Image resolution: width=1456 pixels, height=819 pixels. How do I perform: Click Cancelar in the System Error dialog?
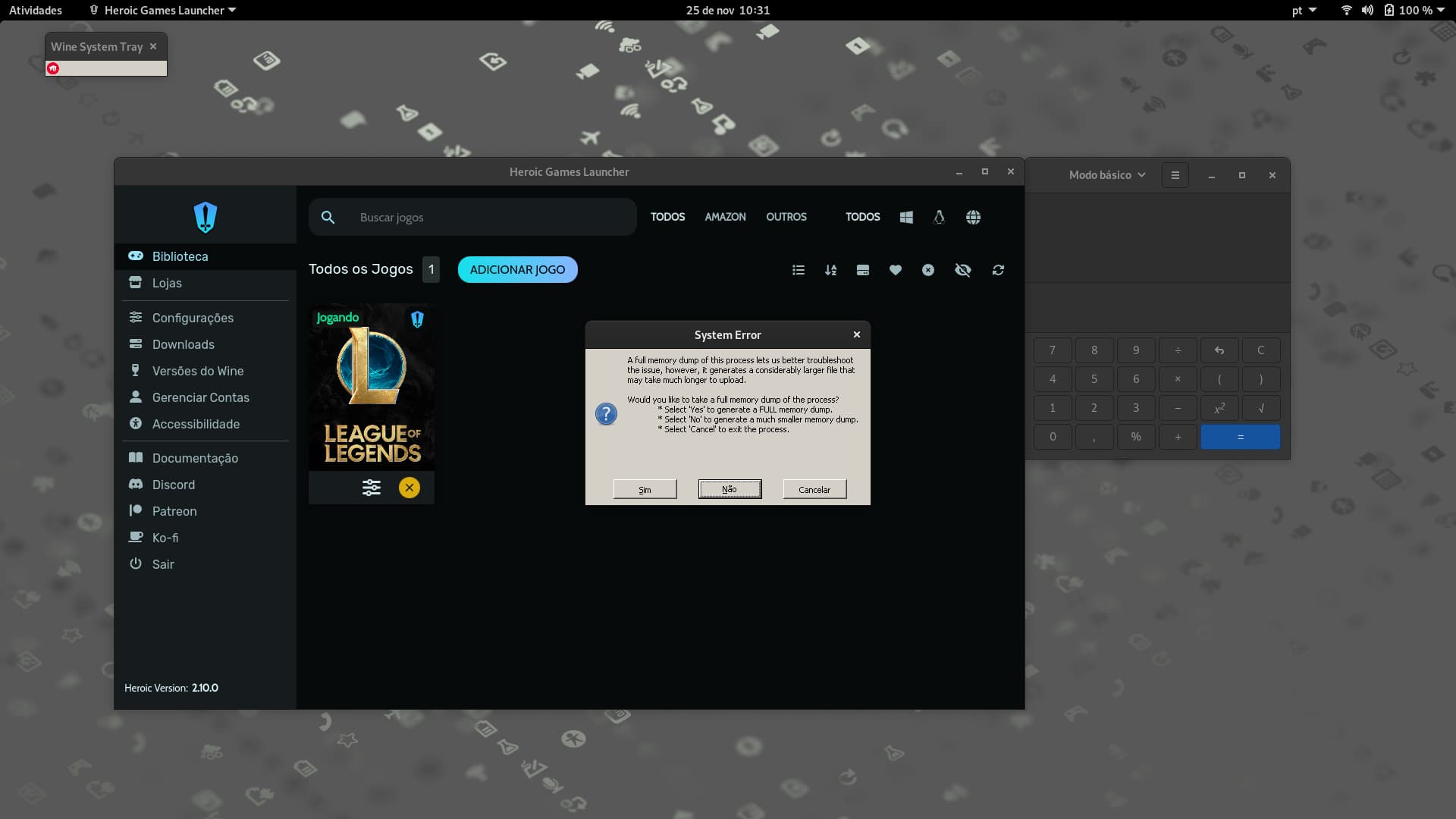[814, 490]
